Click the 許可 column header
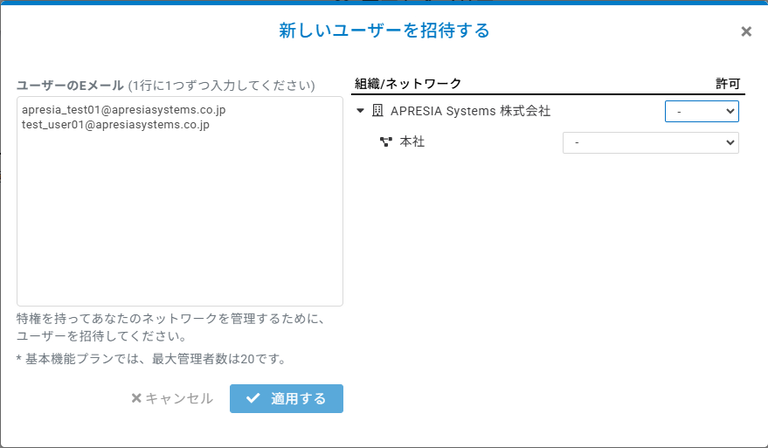This screenshot has width=768, height=448. click(727, 85)
